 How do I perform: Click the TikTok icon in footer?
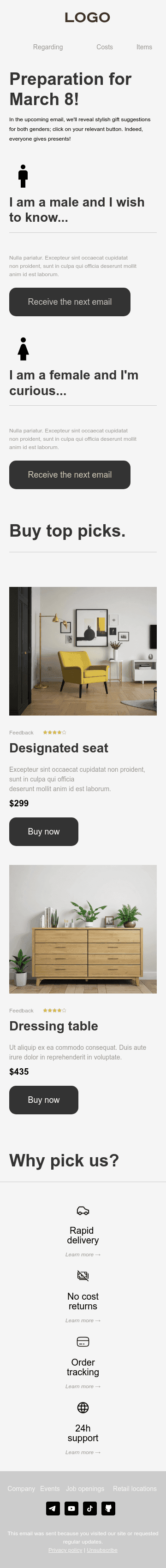[x=90, y=1508]
